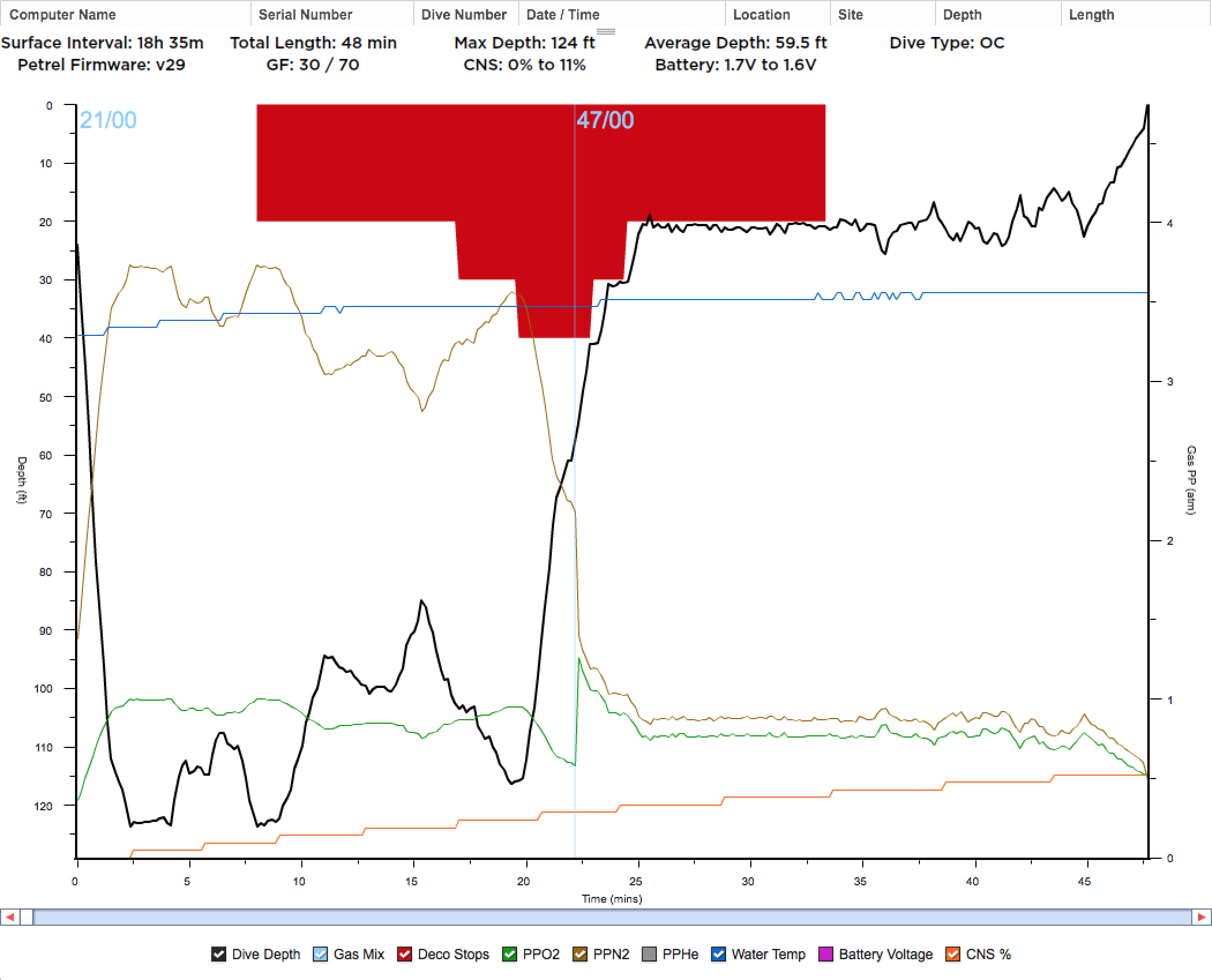This screenshot has height=980, width=1212.
Task: Uncheck Water Temp checkbox
Action: coord(719,954)
